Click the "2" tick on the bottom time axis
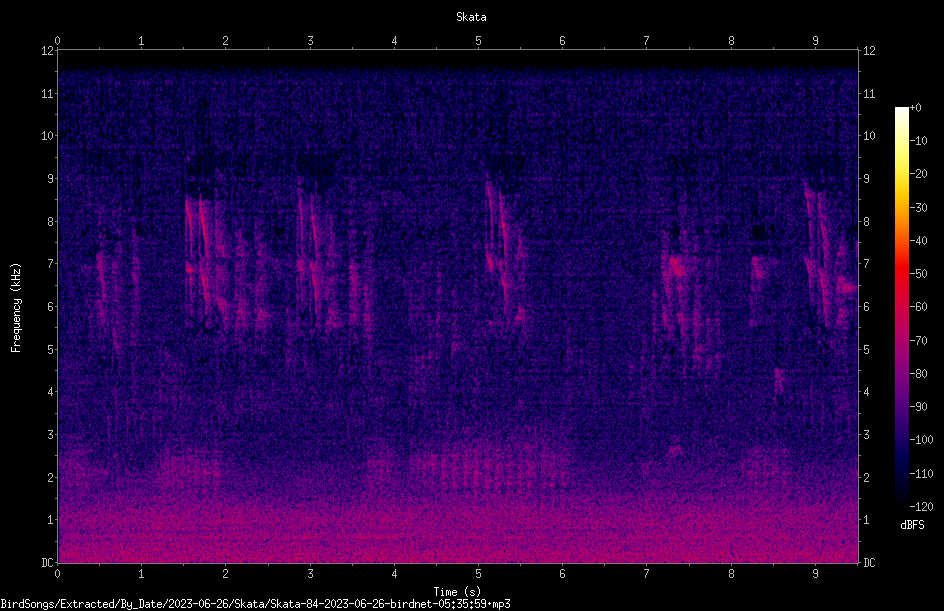The width and height of the screenshot is (944, 611). tap(226, 574)
